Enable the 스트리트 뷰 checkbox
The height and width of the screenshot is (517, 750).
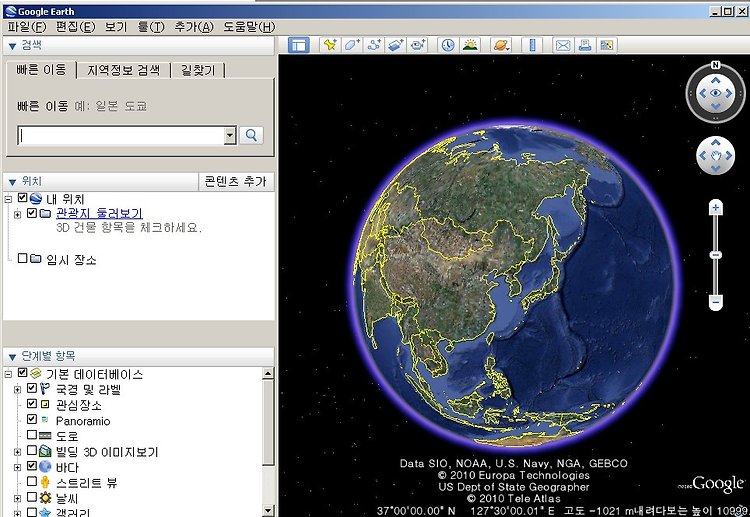(32, 481)
